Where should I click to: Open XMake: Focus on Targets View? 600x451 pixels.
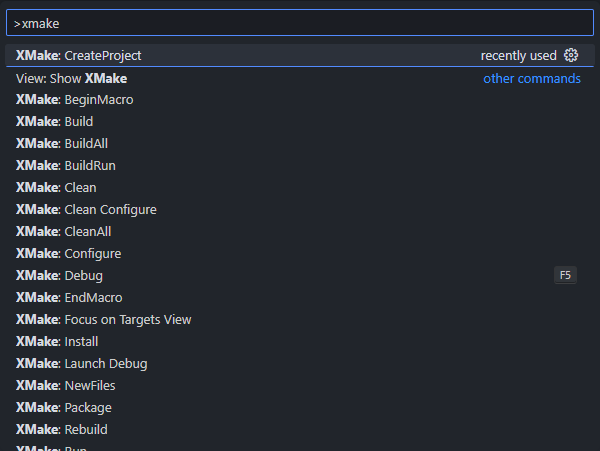[104, 320]
